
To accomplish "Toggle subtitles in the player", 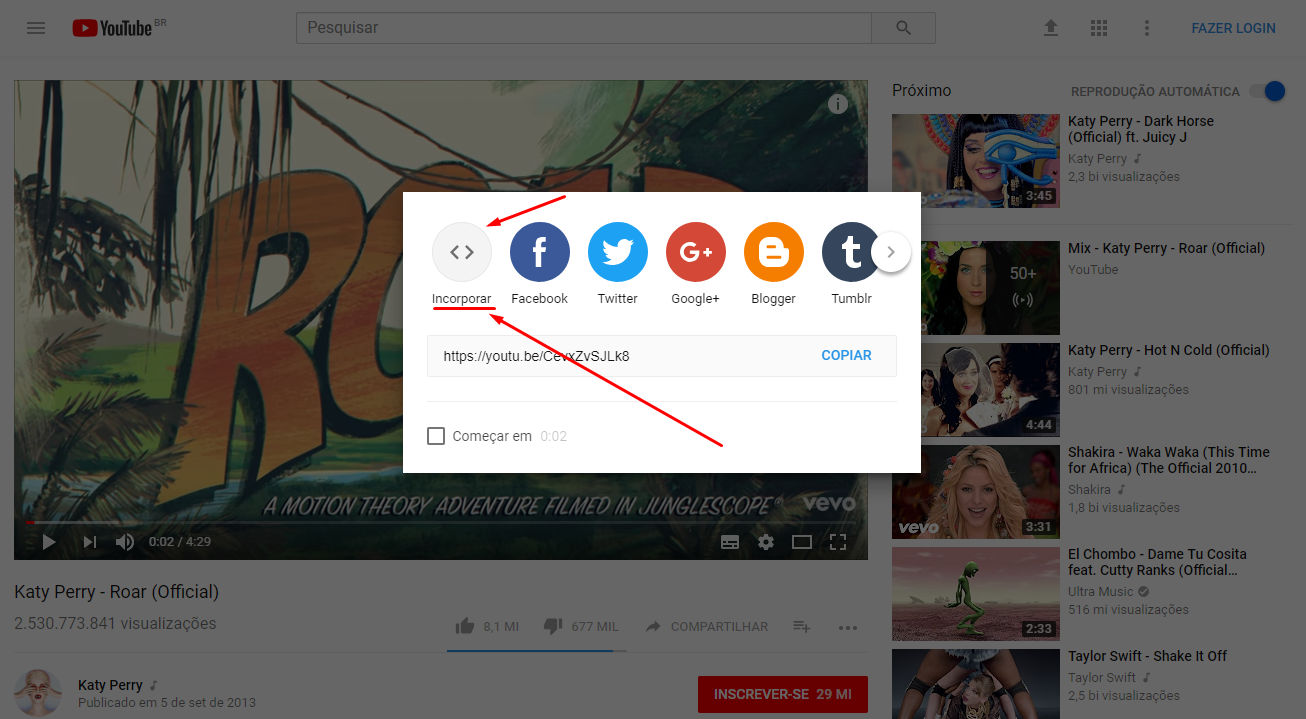I will point(730,542).
